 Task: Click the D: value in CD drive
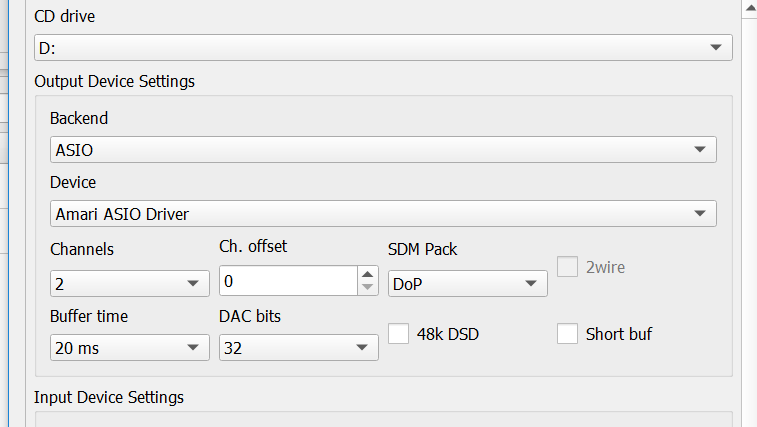(x=48, y=48)
